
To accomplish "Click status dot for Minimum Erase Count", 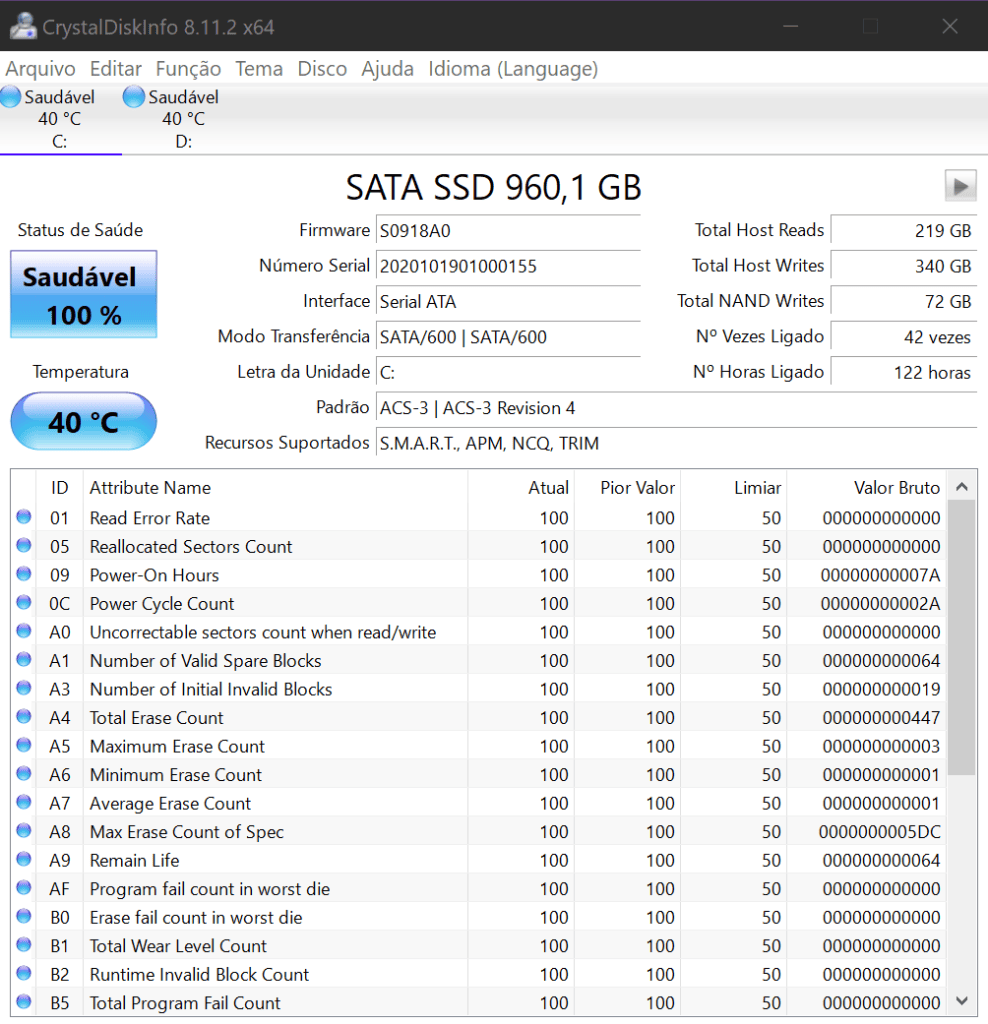I will pyautogui.click(x=24, y=773).
